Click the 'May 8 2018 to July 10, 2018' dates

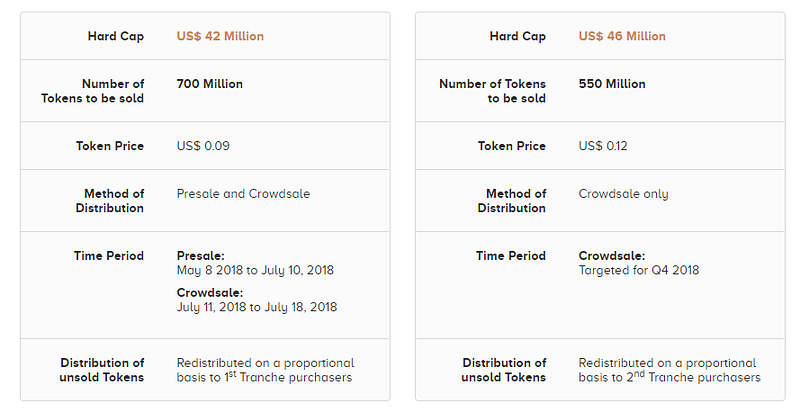[255, 270]
